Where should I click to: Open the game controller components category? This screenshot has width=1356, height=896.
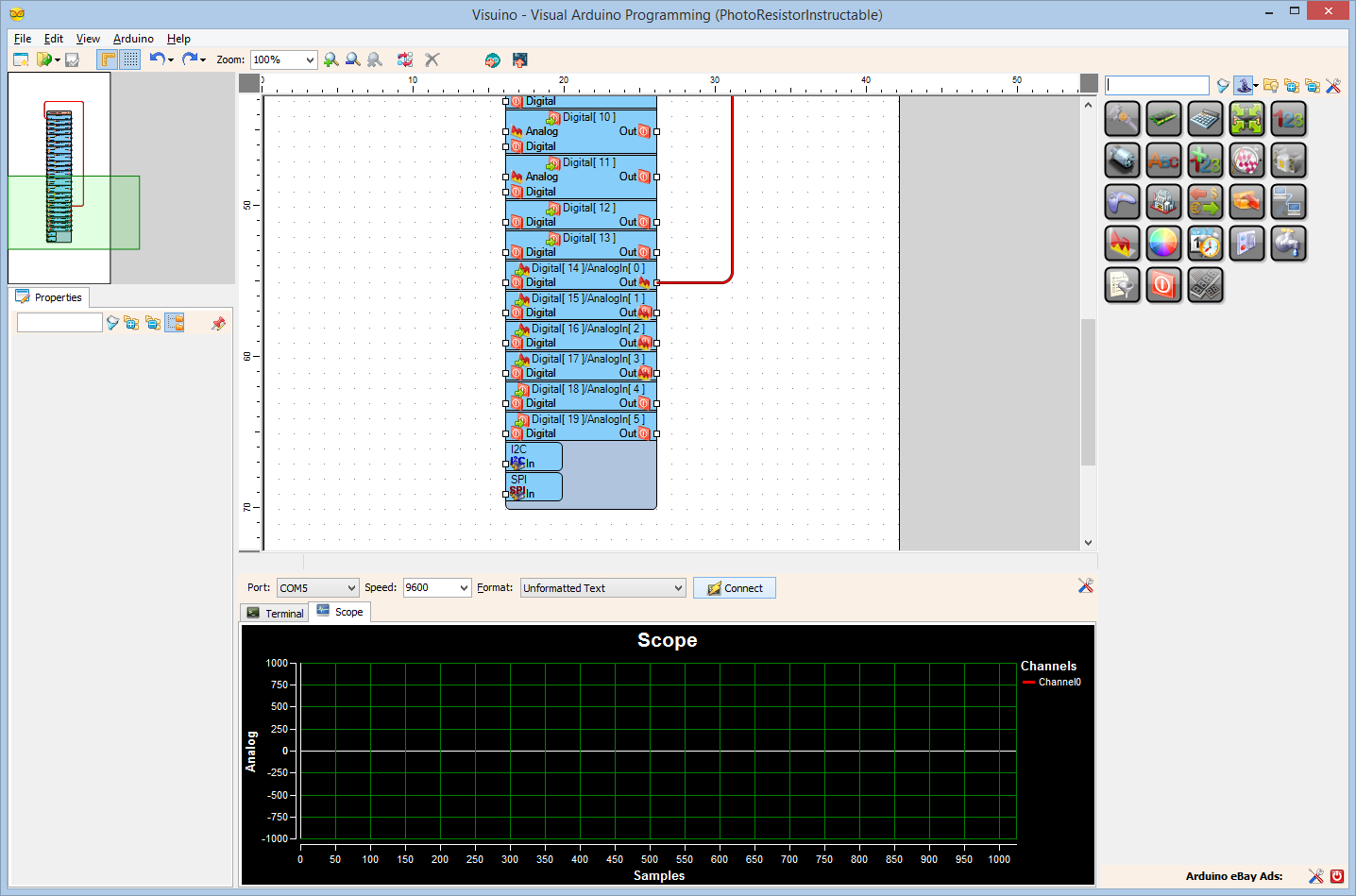point(1122,201)
